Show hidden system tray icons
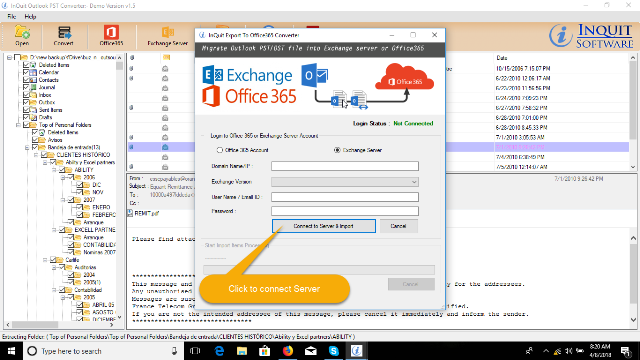The height and width of the screenshot is (360, 640). click(546, 351)
